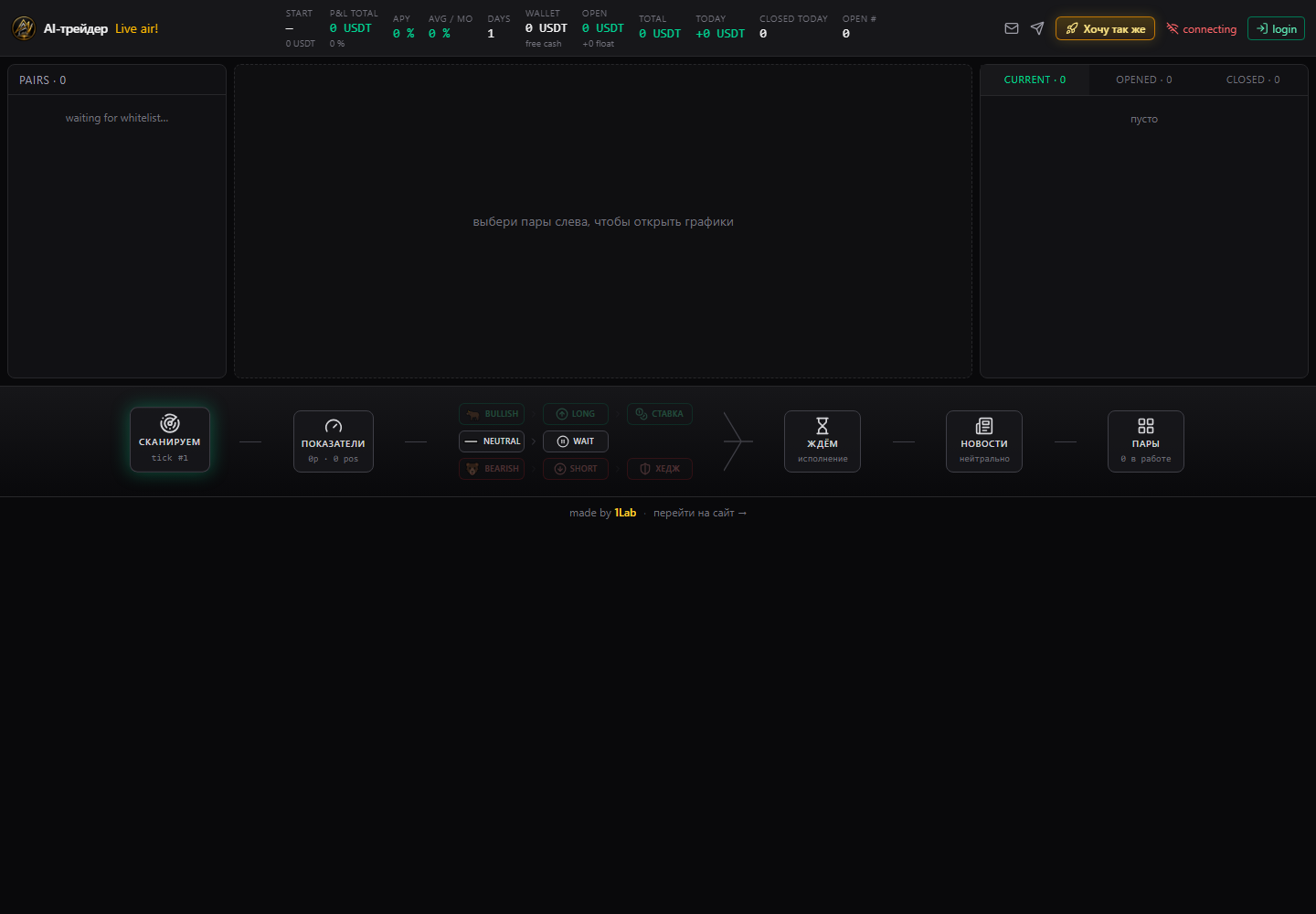Select the СТАВКА chip
The image size is (1316, 914).
[660, 414]
